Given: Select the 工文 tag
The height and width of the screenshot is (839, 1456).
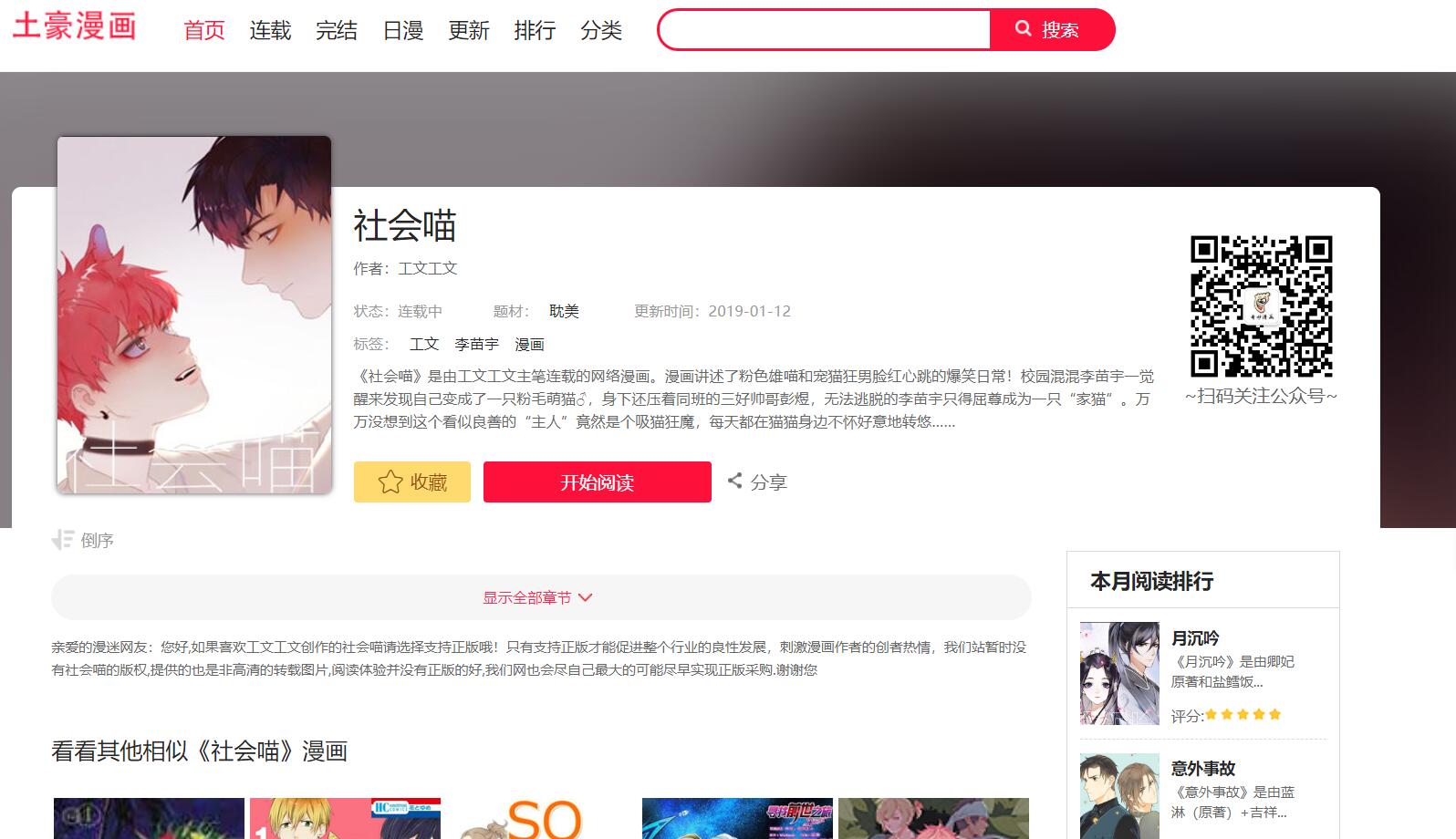Looking at the screenshot, I should 424,344.
